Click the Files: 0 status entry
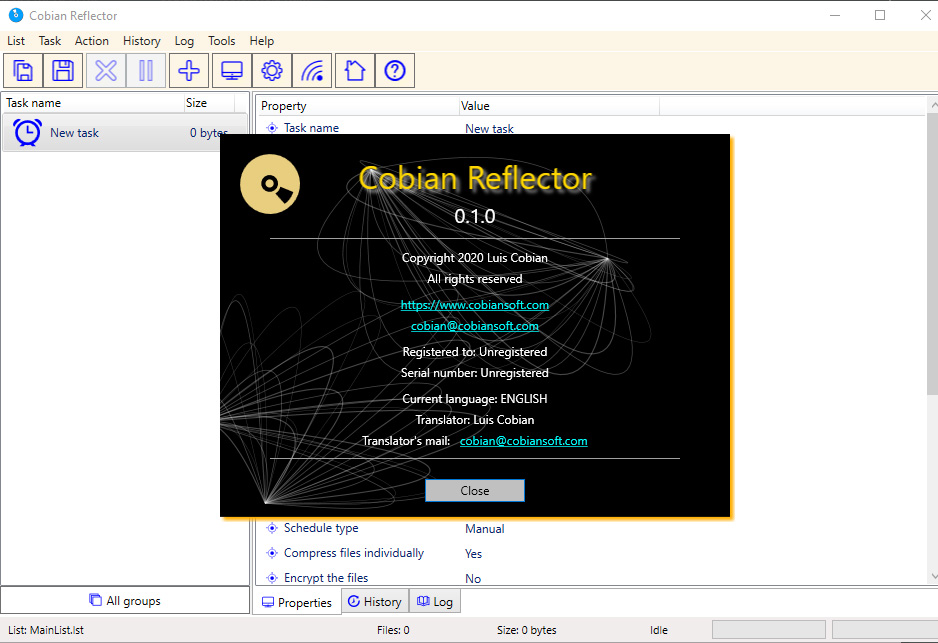The height and width of the screenshot is (643, 938). (x=393, y=630)
